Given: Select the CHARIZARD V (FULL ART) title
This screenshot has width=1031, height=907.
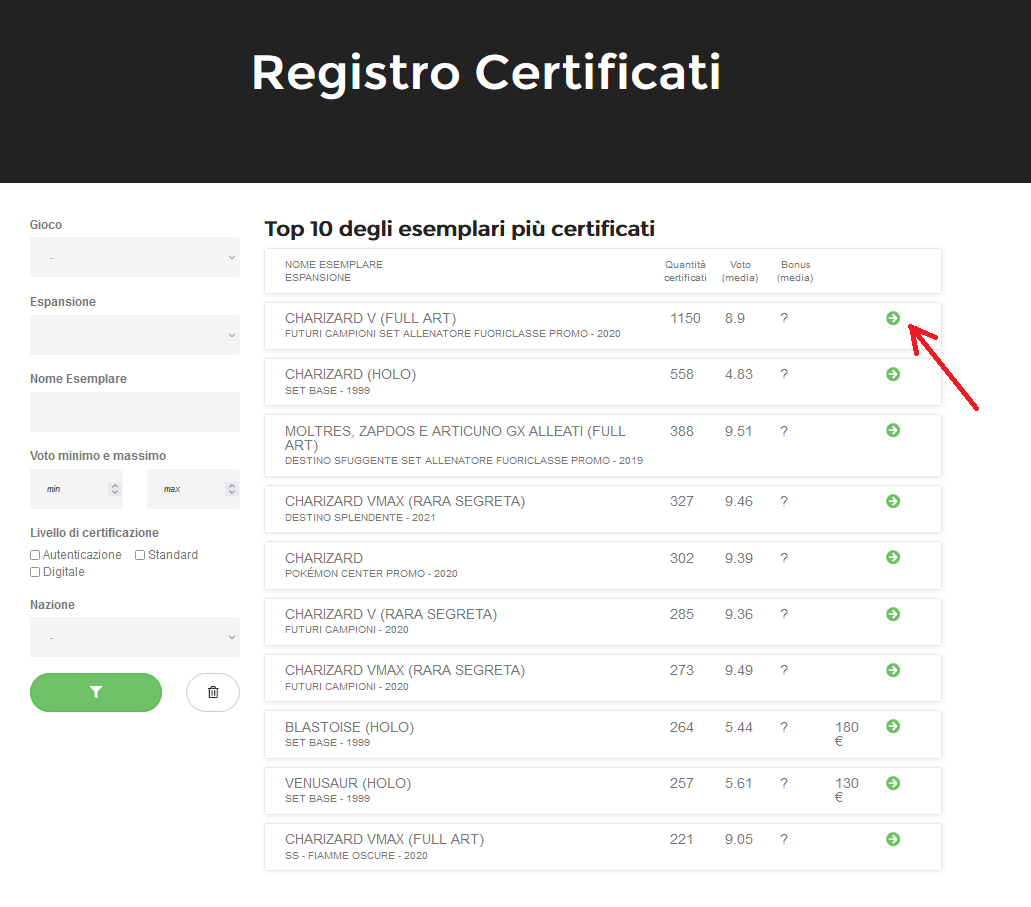Looking at the screenshot, I should [x=370, y=318].
